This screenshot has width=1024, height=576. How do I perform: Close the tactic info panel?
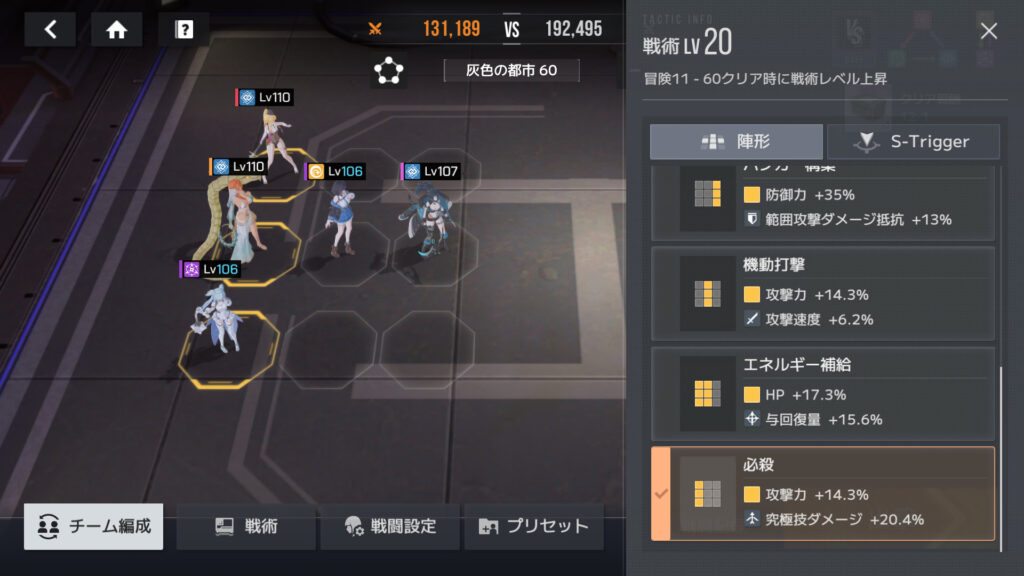(989, 31)
